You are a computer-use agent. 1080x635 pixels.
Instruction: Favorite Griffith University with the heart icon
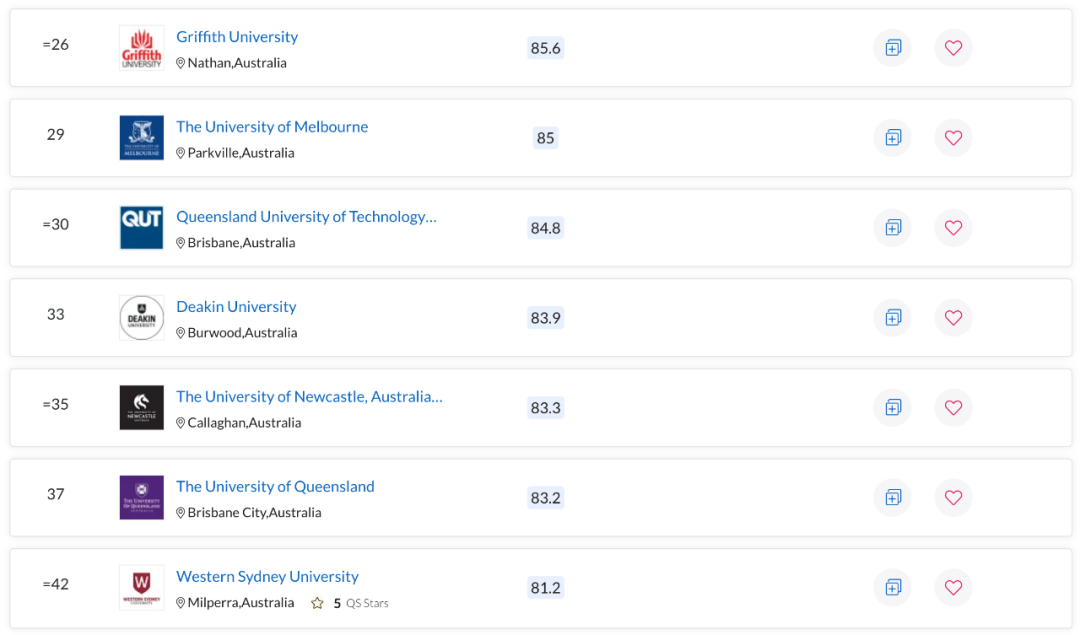[953, 48]
